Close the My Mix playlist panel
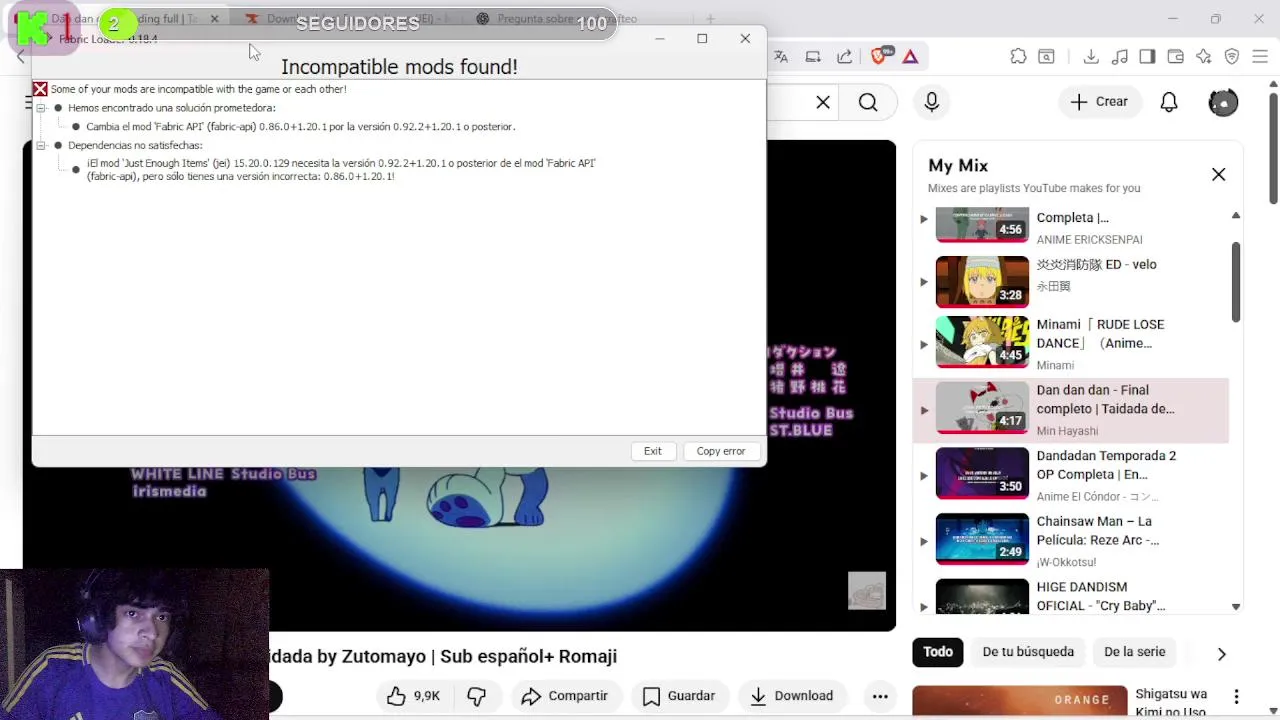The height and width of the screenshot is (720, 1280). point(1218,174)
